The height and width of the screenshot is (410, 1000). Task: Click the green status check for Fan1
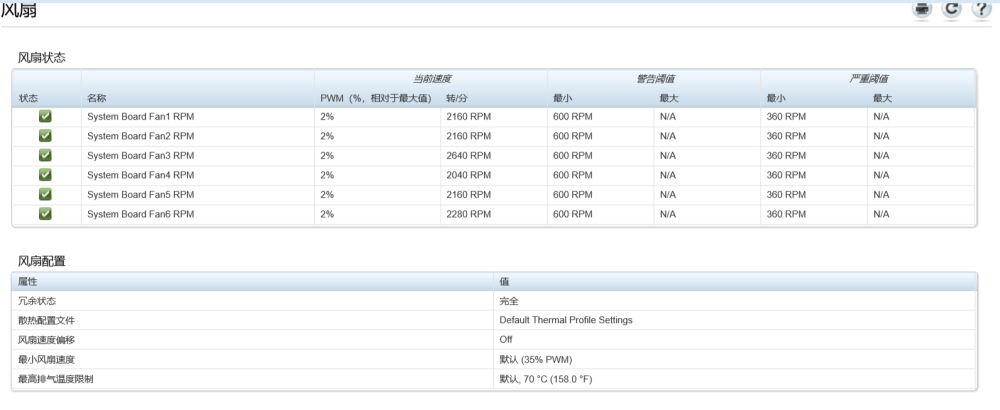(45, 117)
